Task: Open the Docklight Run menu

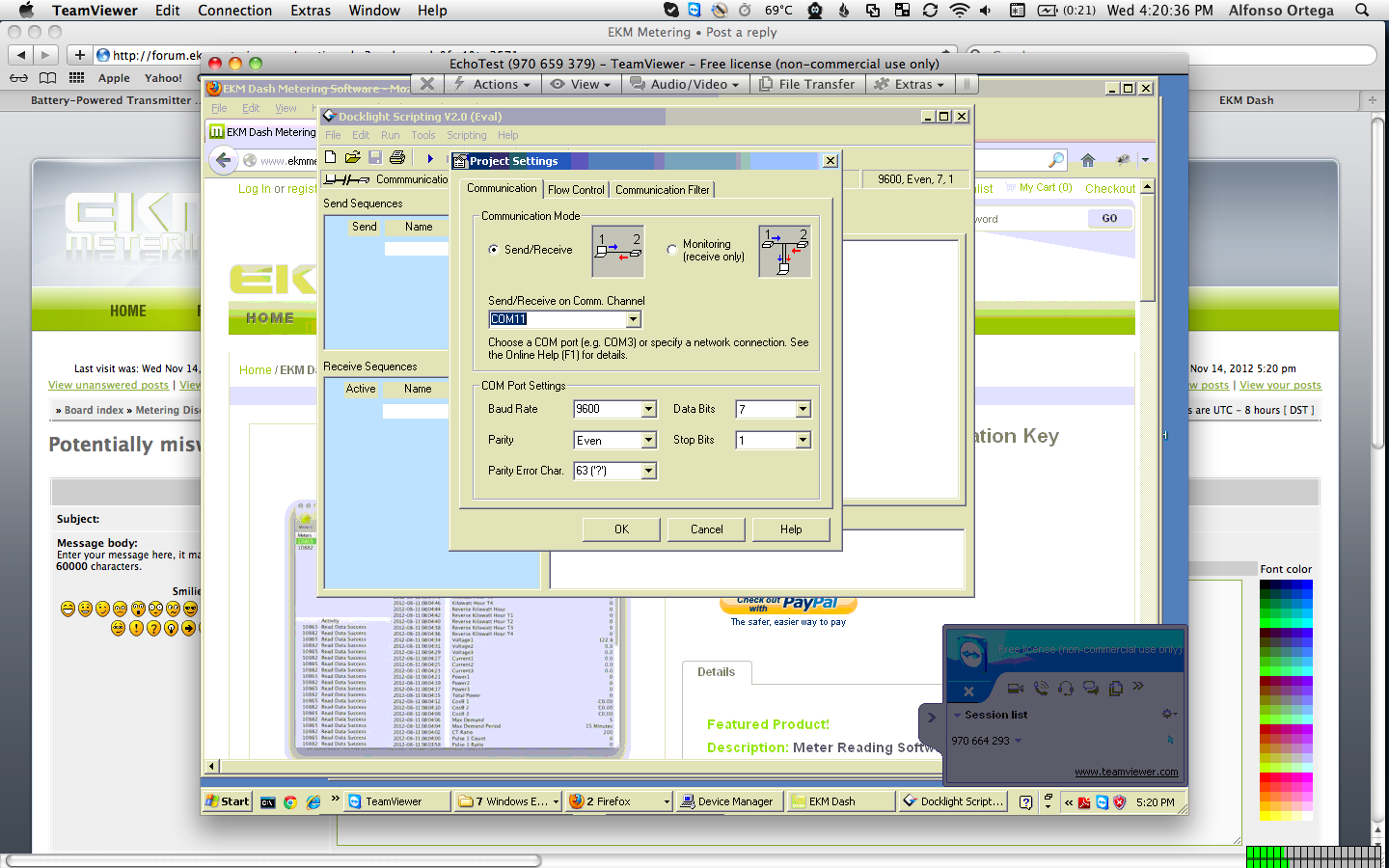Action: (390, 135)
